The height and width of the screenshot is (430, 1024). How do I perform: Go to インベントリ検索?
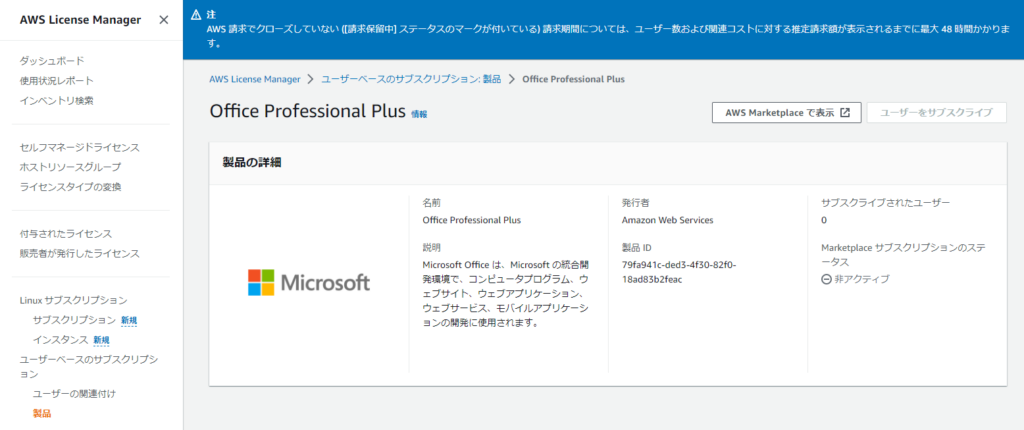pos(57,101)
